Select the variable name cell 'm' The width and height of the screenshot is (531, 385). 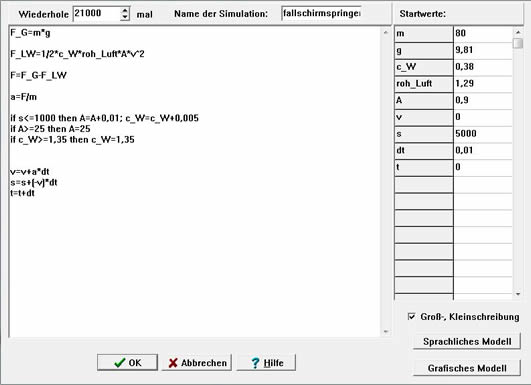424,34
